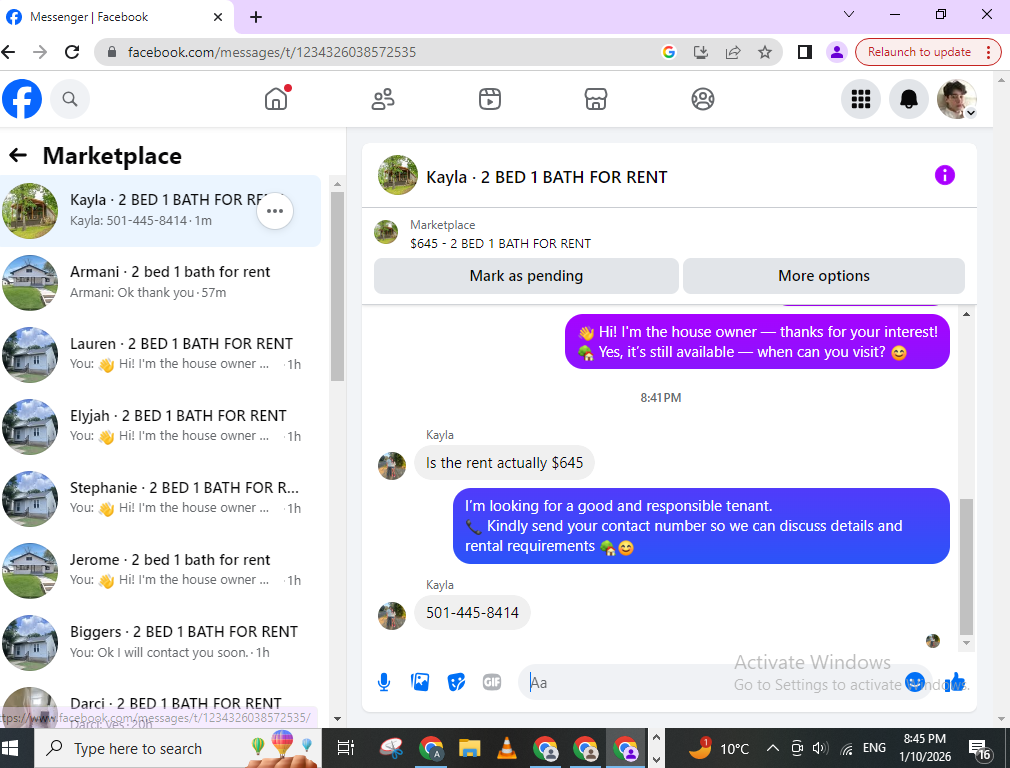Open Task View in the taskbar
The height and width of the screenshot is (768, 1010).
tap(346, 748)
